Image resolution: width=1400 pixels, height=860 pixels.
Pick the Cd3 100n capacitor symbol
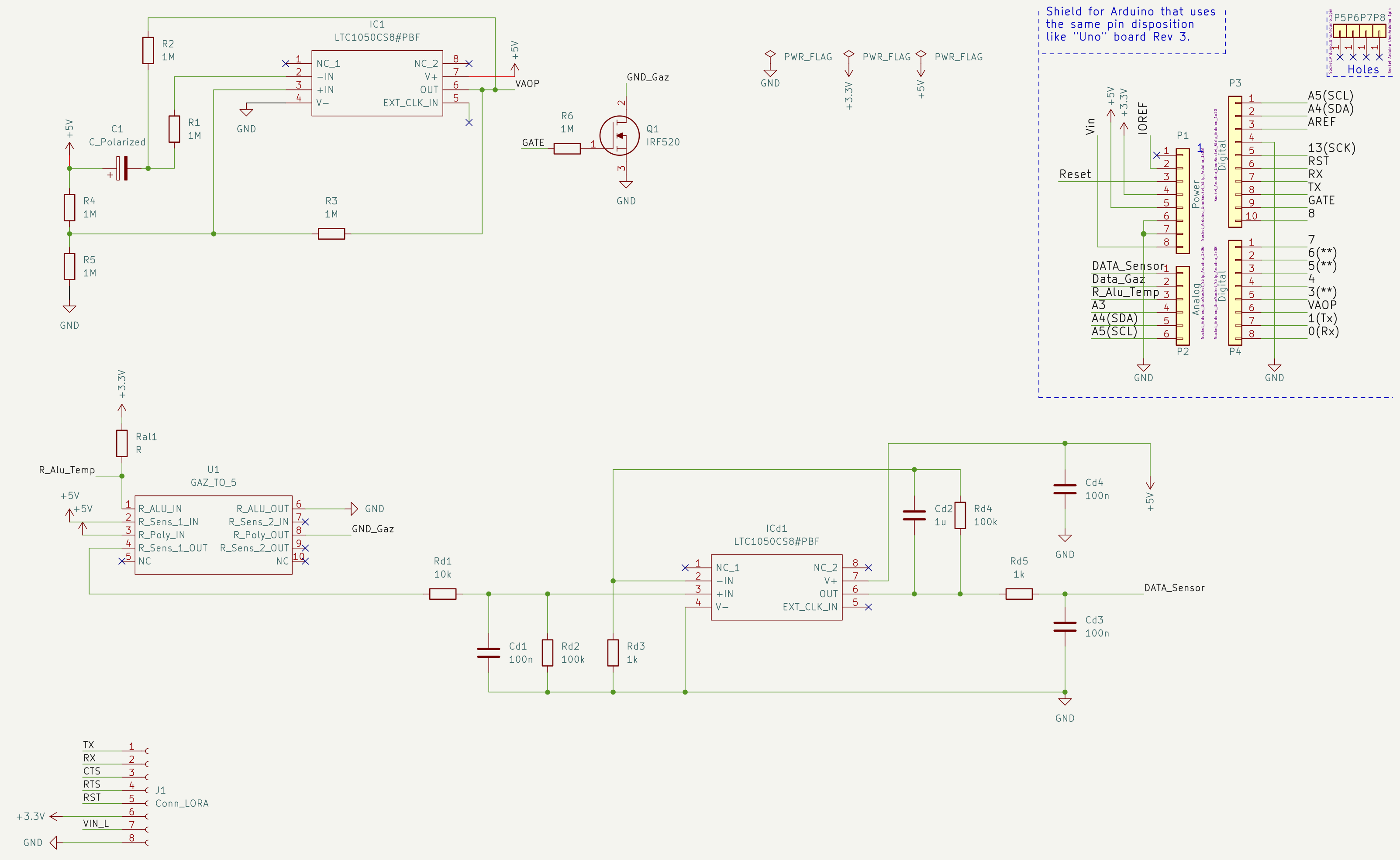point(1065,626)
